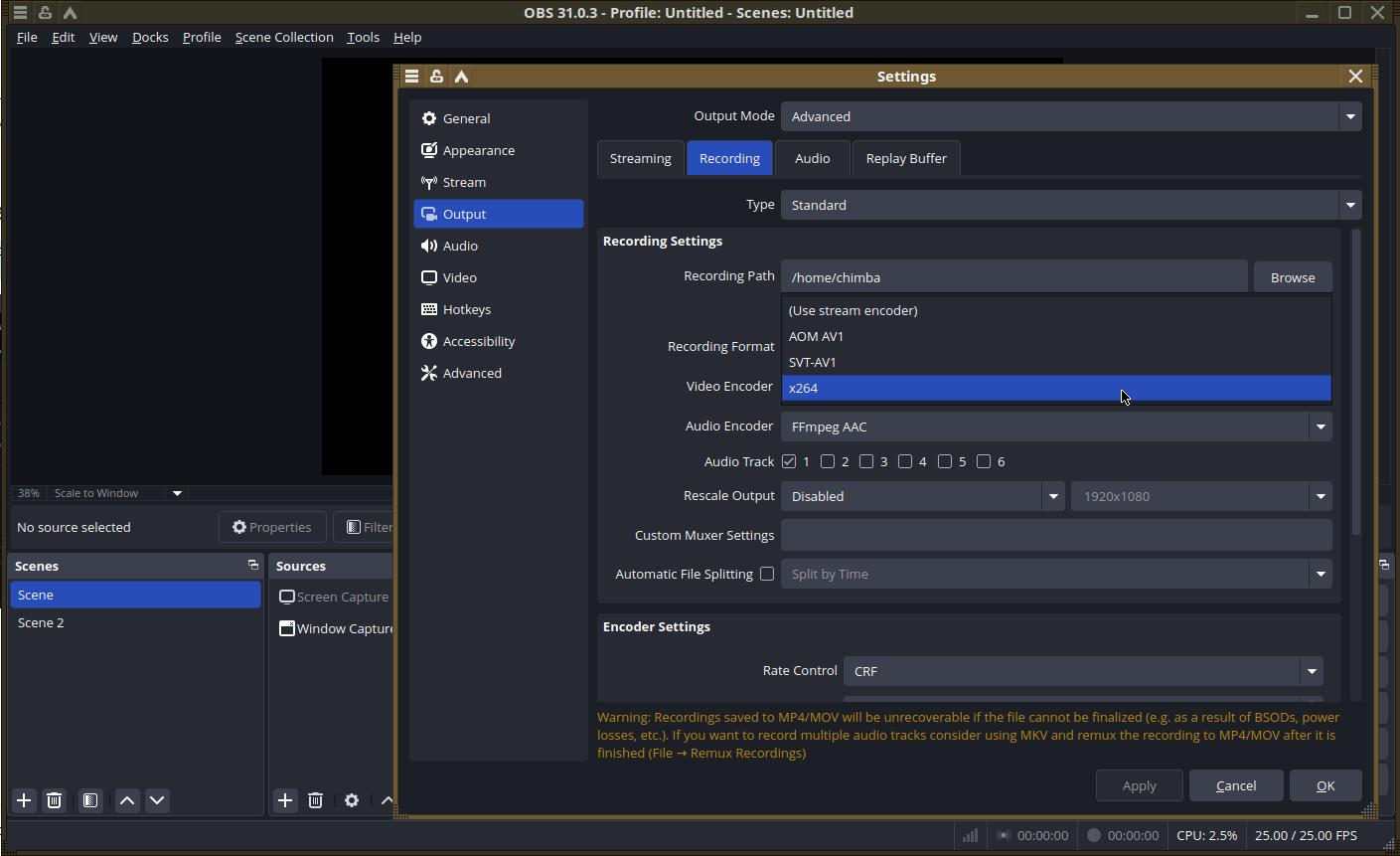Select SVT-AV1 from the encoder list

tap(813, 362)
